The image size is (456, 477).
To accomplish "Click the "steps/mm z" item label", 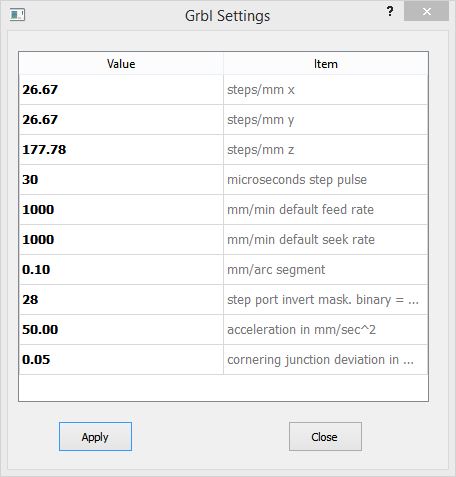I will [260, 150].
